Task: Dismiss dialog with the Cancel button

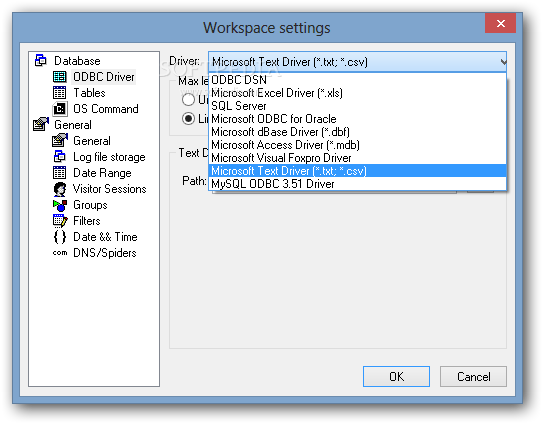Action: [x=473, y=377]
